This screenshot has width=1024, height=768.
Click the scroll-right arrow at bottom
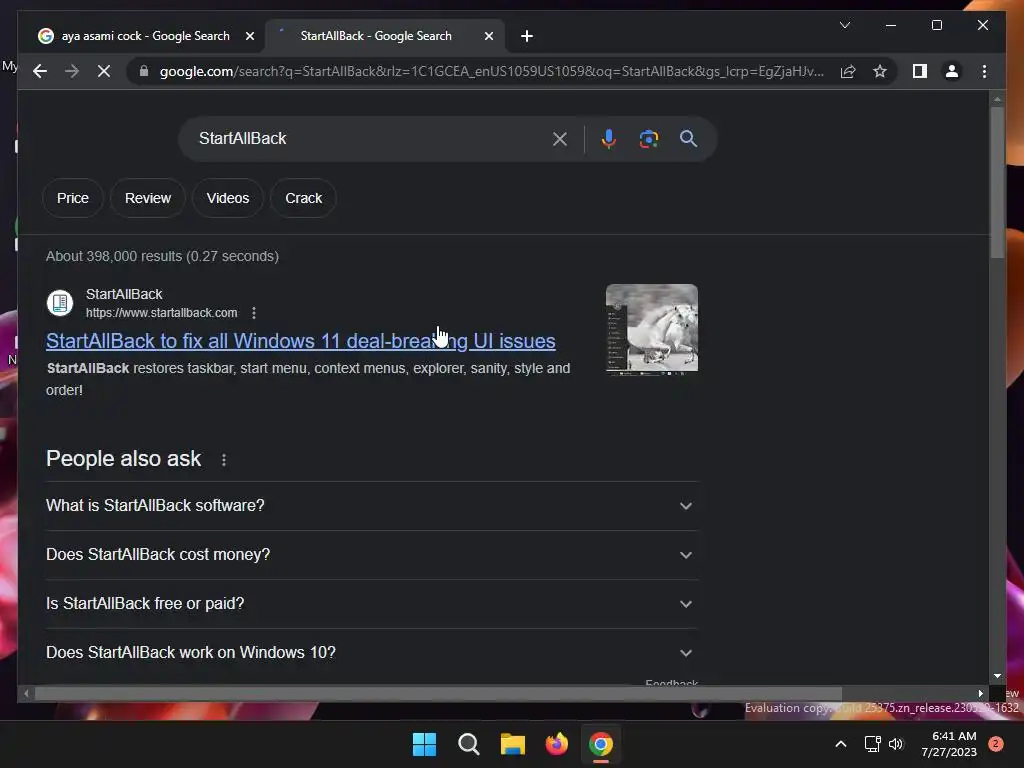coord(980,694)
